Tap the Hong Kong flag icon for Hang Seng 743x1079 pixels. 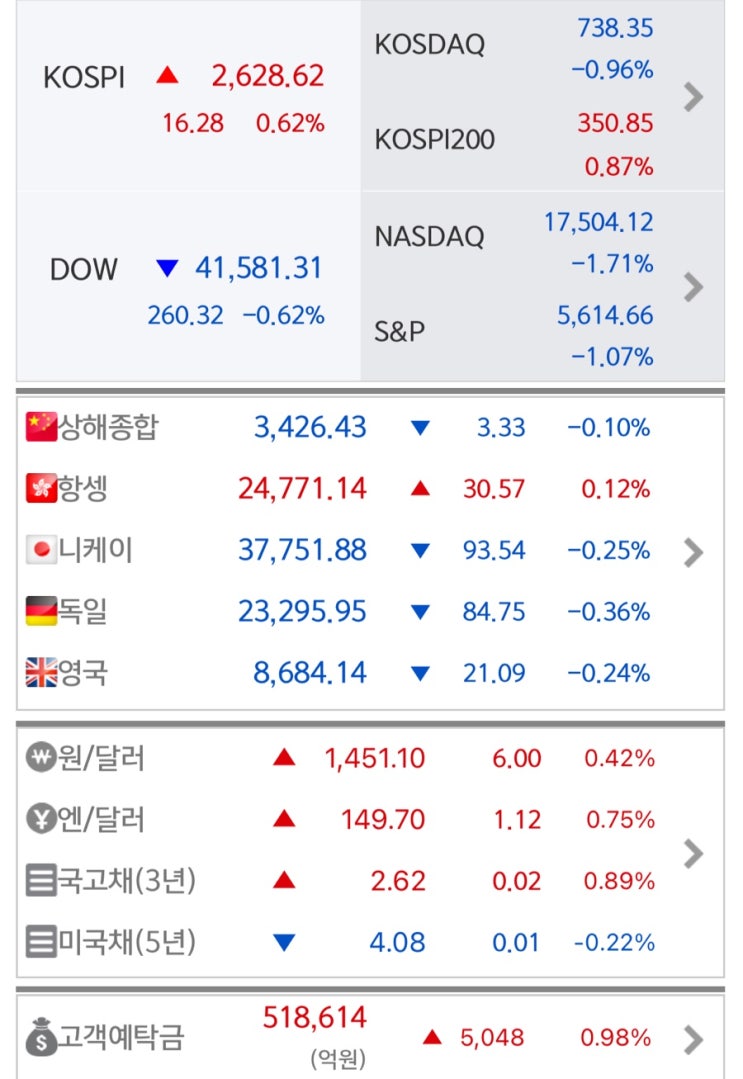point(41,489)
